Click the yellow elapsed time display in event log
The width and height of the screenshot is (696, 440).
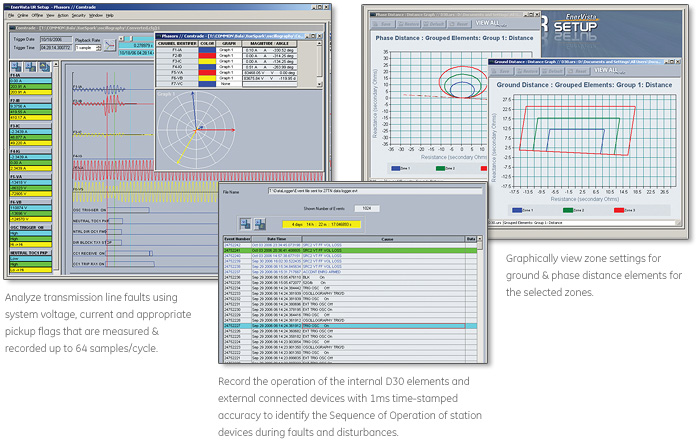click(x=322, y=224)
